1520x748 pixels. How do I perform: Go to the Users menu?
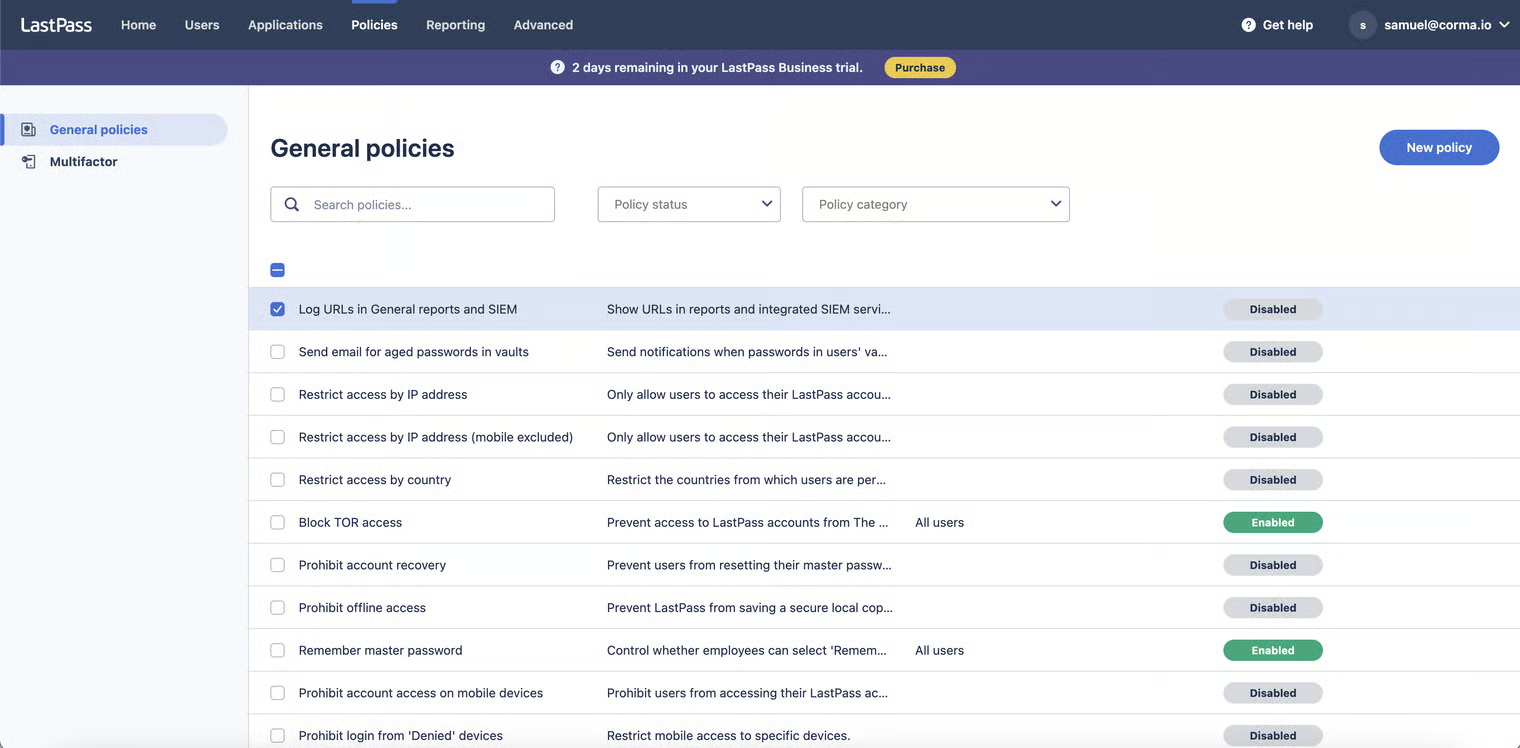pos(202,25)
